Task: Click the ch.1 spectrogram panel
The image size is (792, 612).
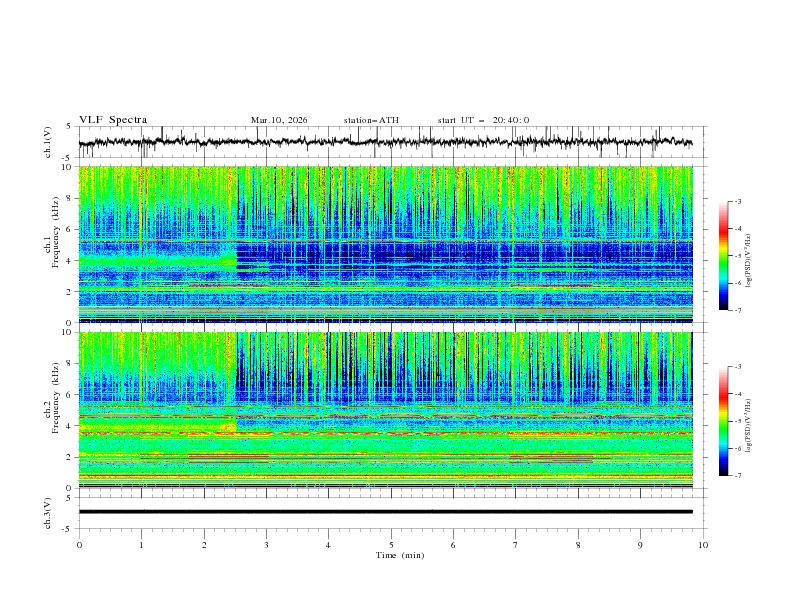Action: click(x=386, y=244)
